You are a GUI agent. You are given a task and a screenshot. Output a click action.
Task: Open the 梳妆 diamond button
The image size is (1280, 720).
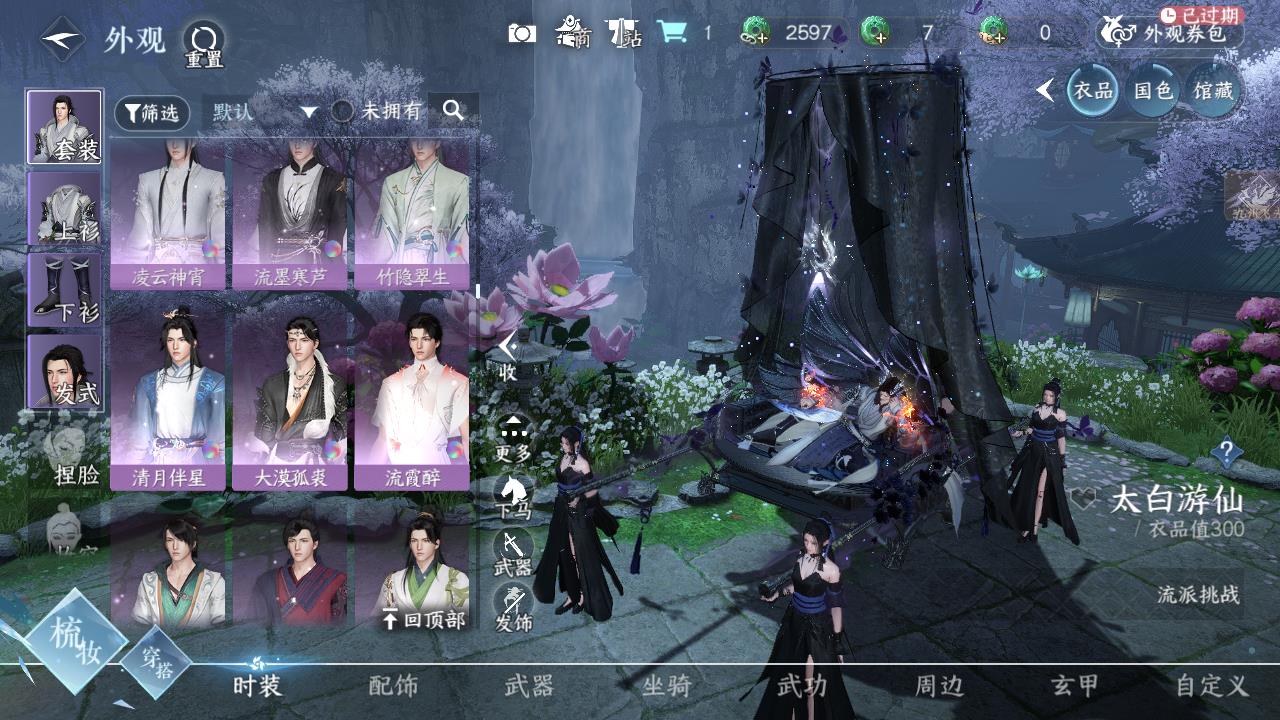click(76, 642)
